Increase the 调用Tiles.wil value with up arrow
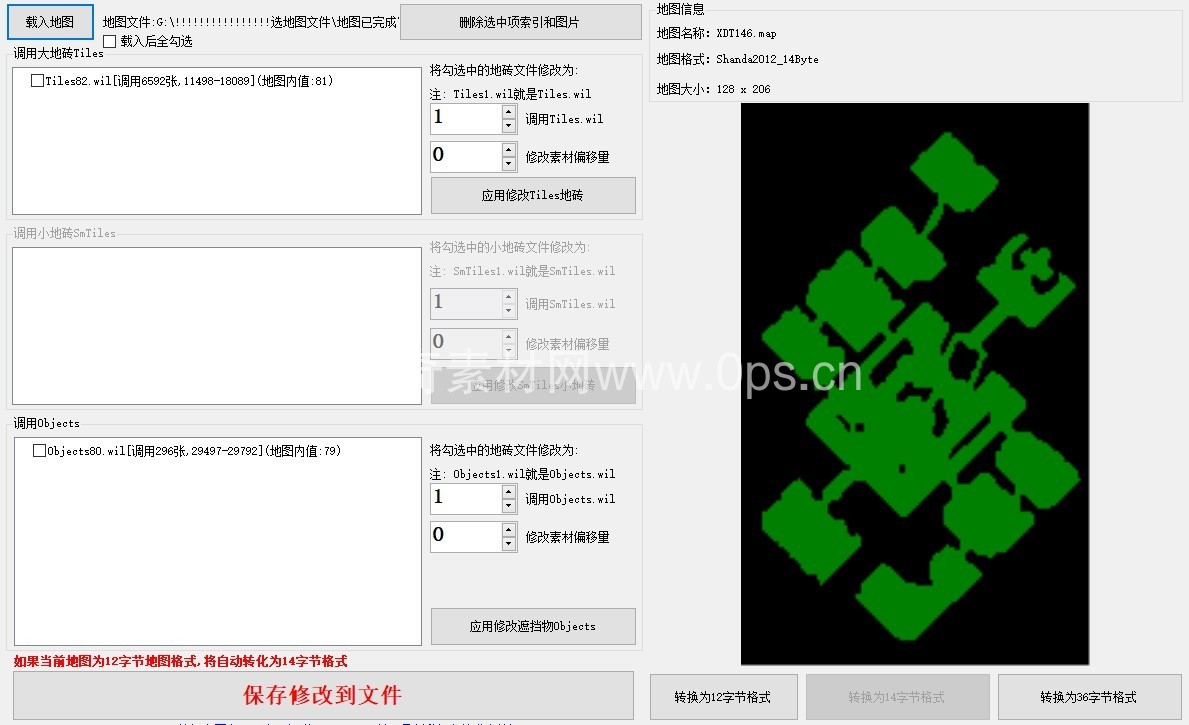The image size is (1189, 725). (x=509, y=112)
